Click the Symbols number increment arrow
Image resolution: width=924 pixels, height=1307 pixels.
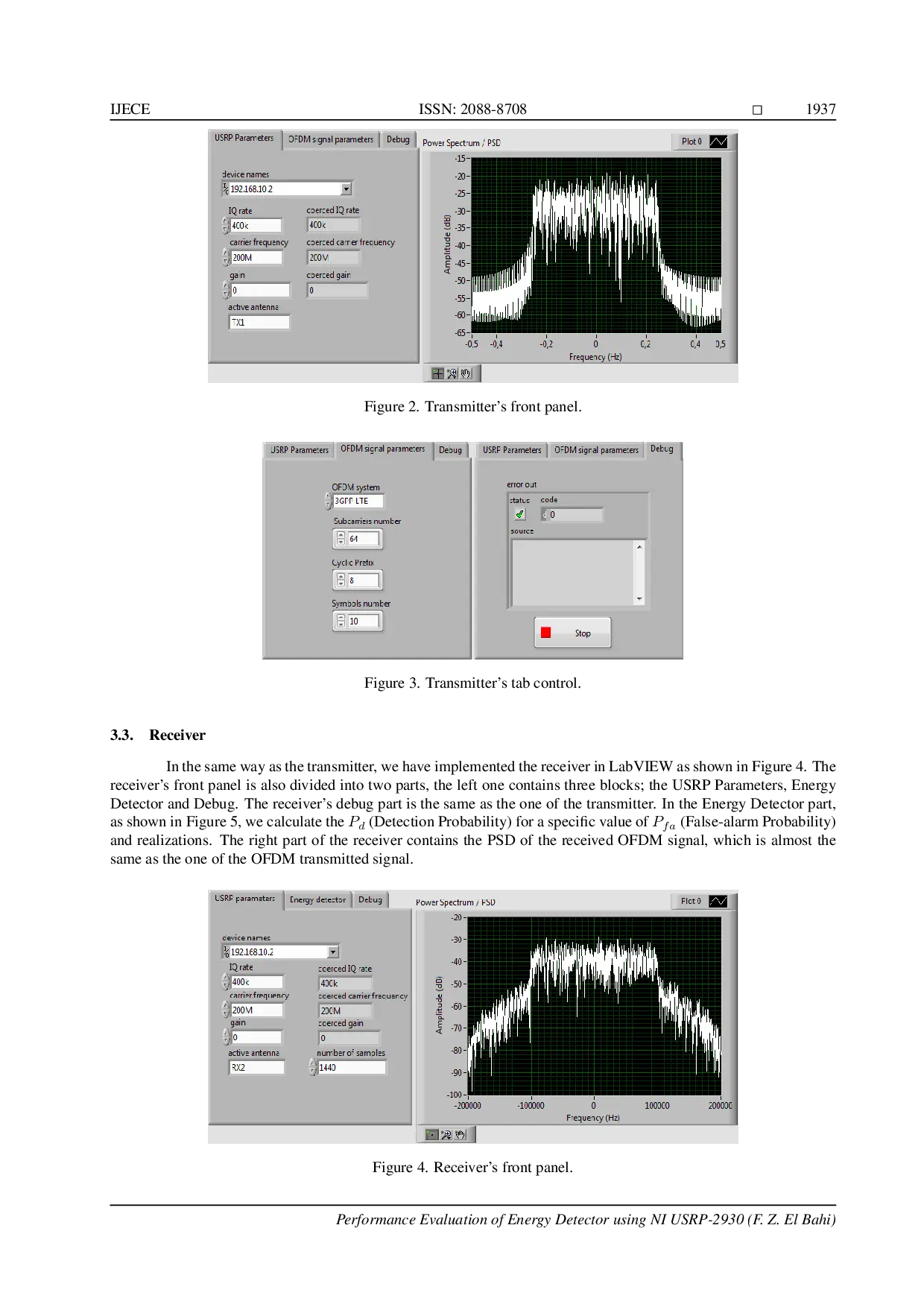[x=341, y=617]
